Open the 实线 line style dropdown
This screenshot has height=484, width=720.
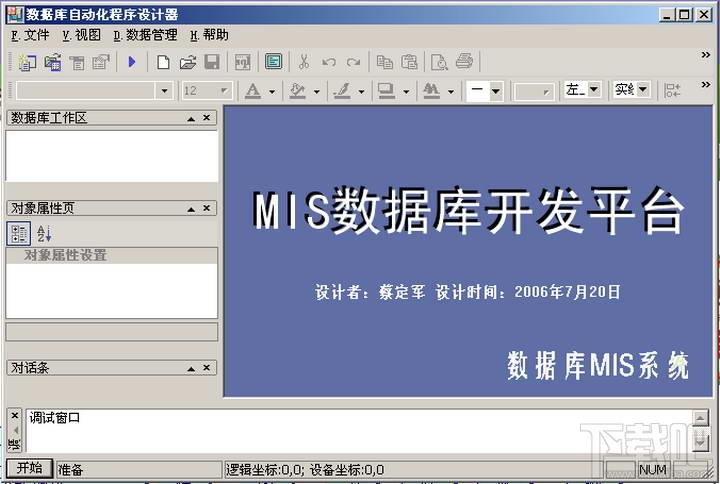click(643, 89)
